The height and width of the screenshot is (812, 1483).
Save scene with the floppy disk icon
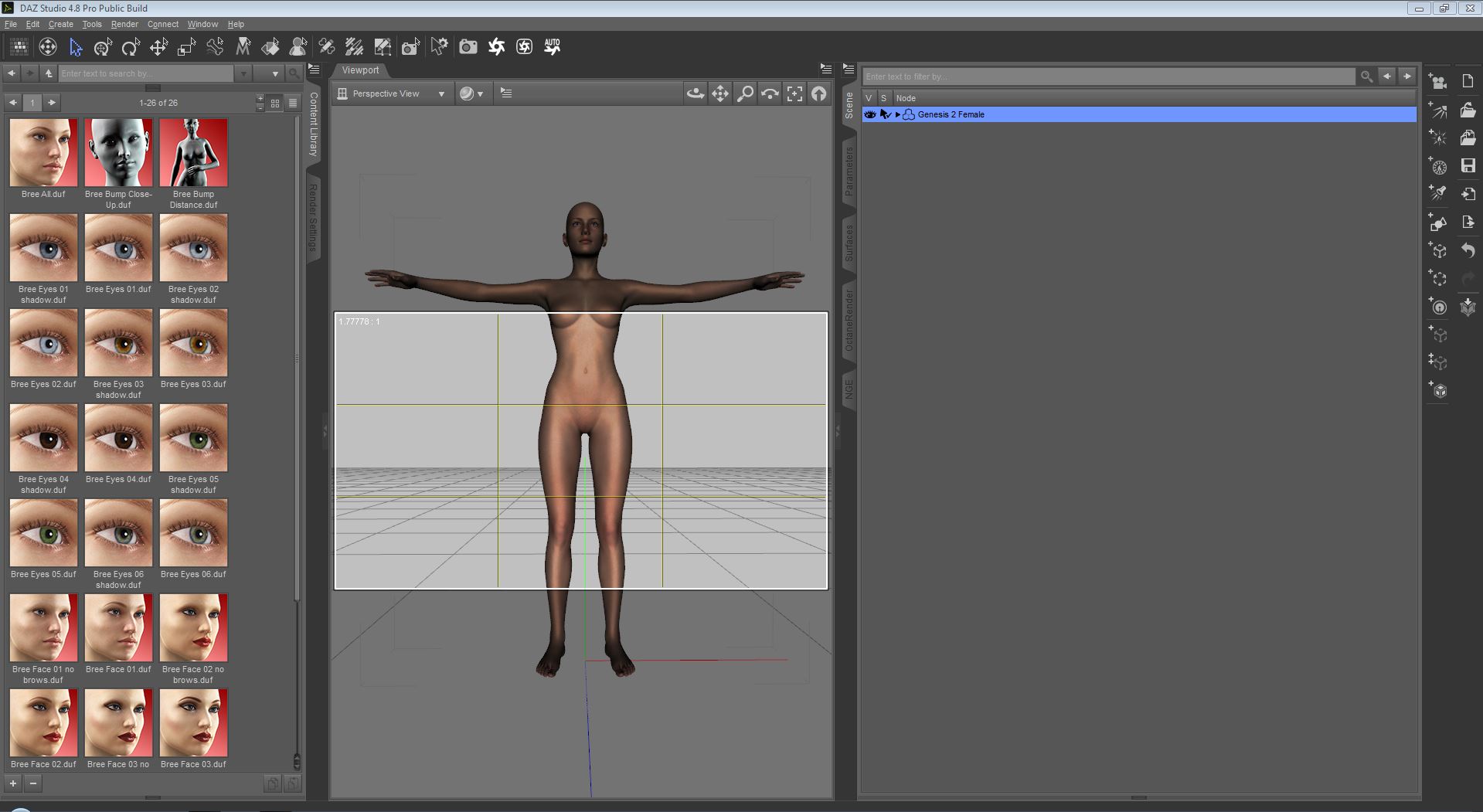coord(1468,166)
